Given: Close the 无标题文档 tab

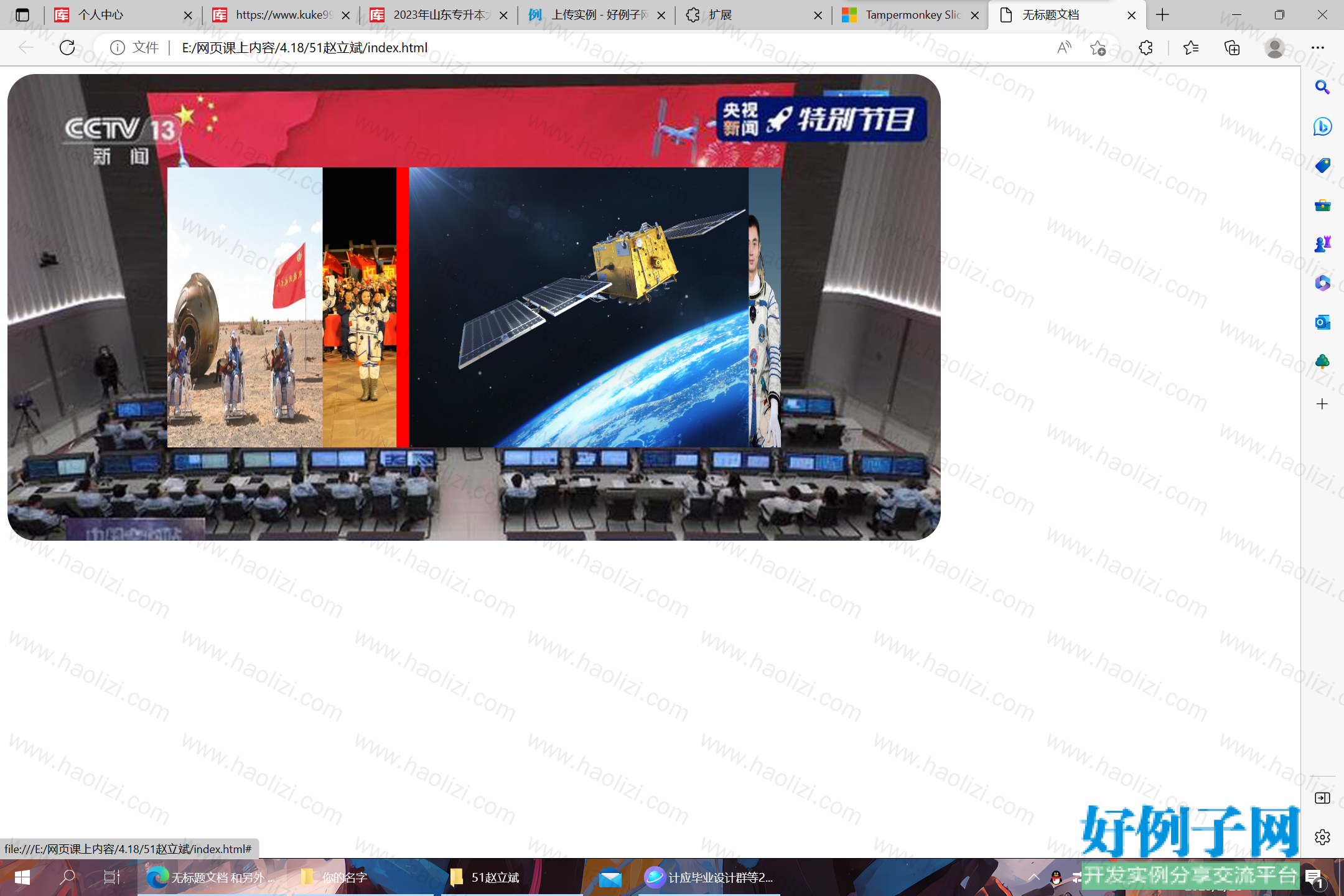Looking at the screenshot, I should click(1132, 15).
